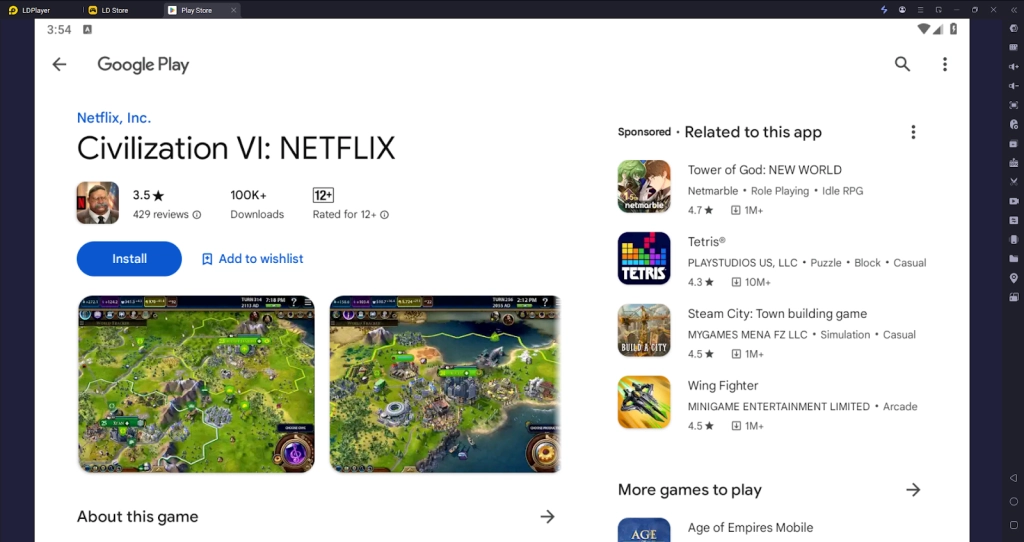Click the 100K+ Downloads text
The image size is (1024, 542).
pos(257,204)
